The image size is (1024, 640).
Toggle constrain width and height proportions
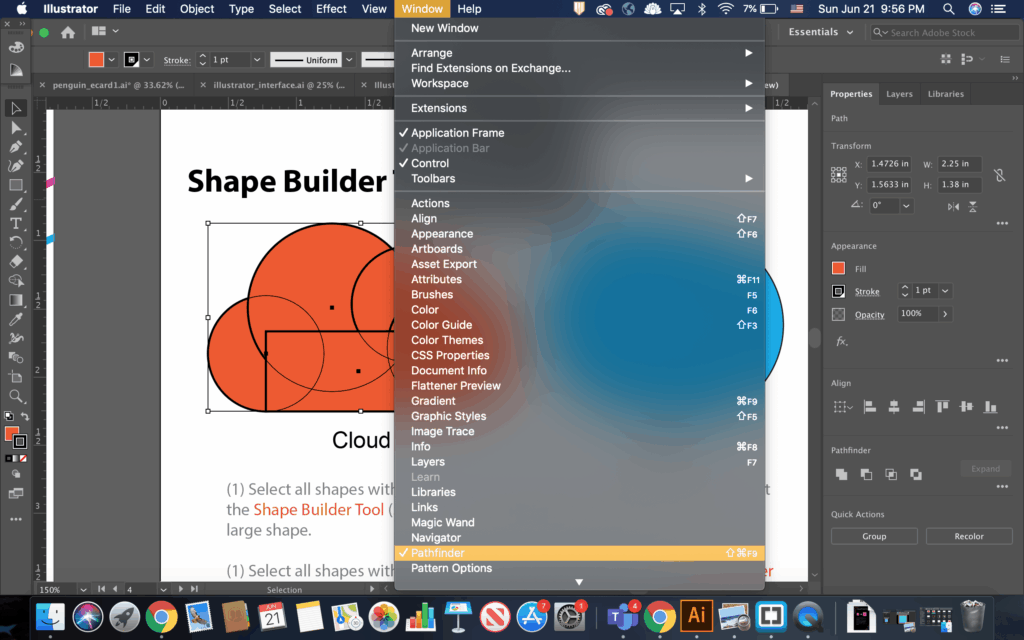(999, 174)
